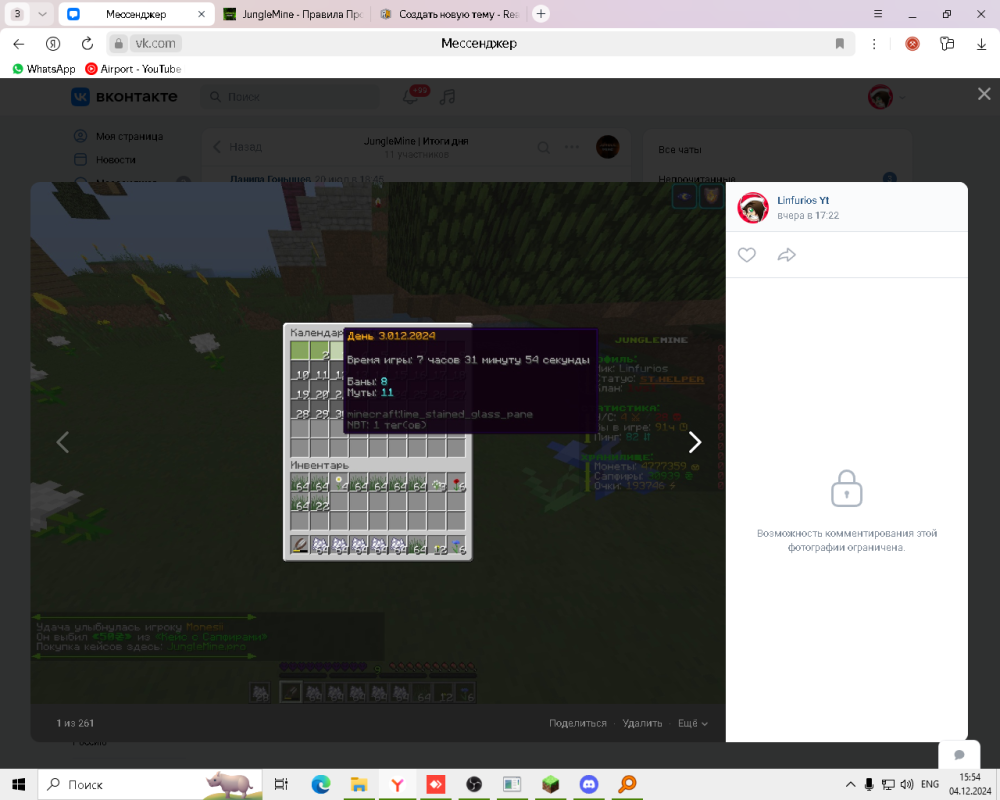Go back in browser

tap(18, 43)
